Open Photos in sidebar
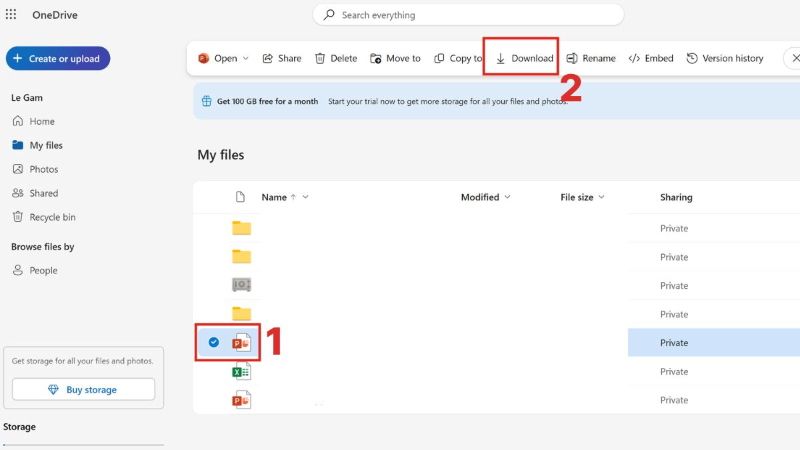Screen dimensions: 800x450 click(35, 169)
